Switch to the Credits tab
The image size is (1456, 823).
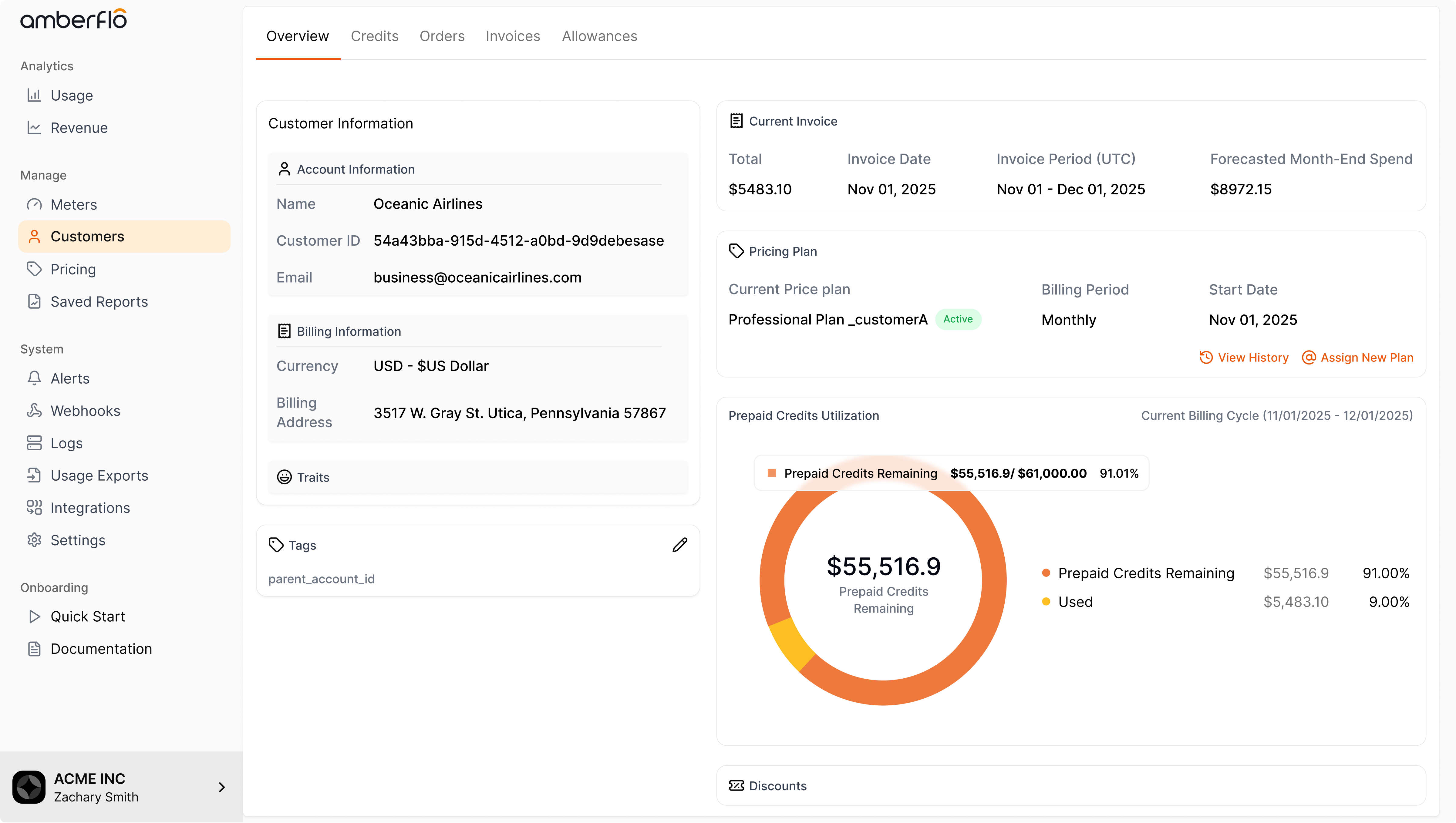(x=374, y=36)
